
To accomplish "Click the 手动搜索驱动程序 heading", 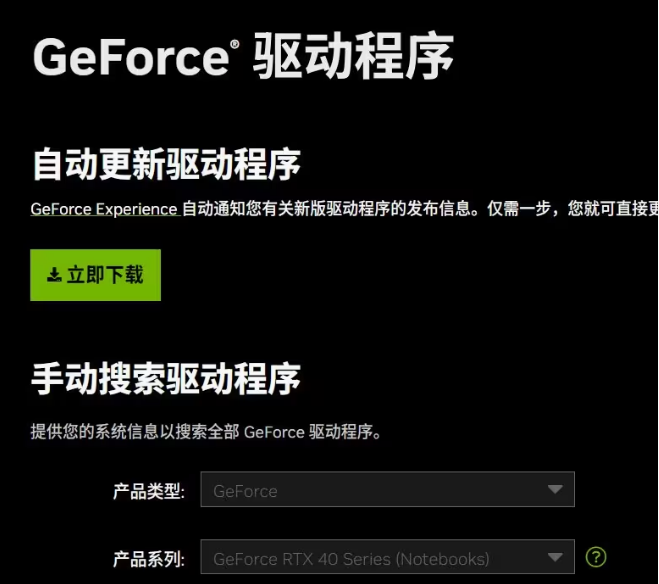I will coord(166,379).
